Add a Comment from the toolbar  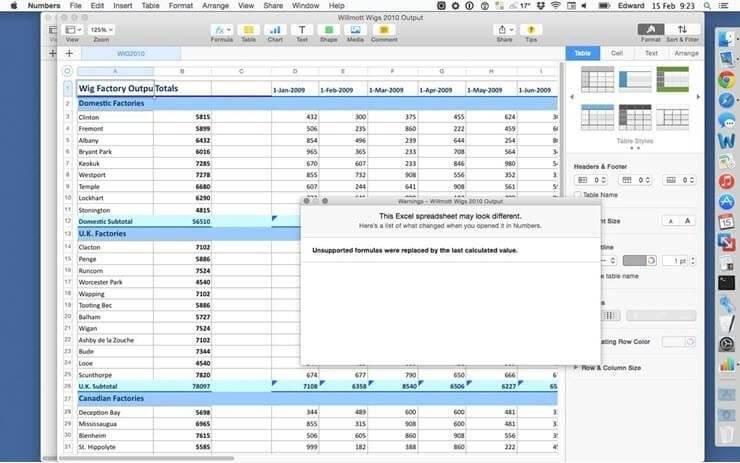click(x=384, y=31)
